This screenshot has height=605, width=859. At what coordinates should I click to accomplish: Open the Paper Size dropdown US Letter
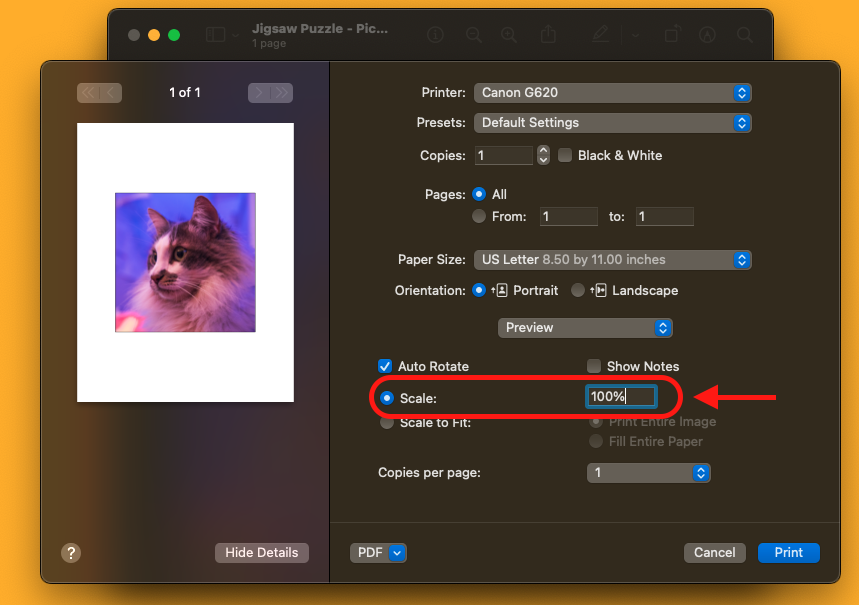tap(612, 260)
